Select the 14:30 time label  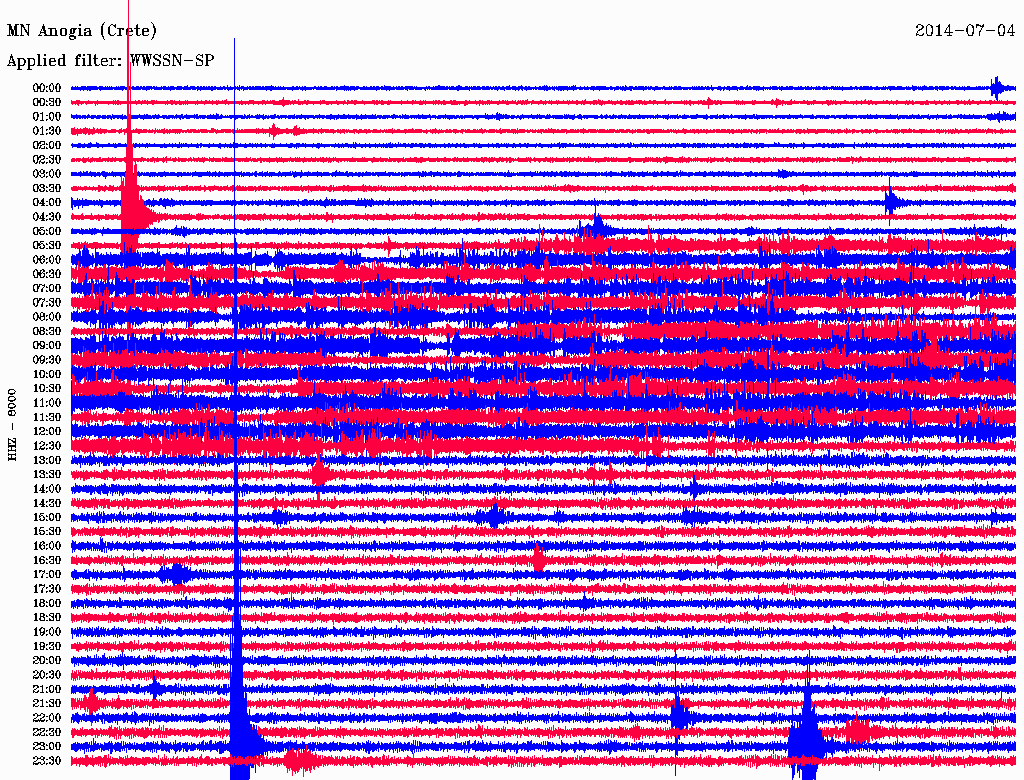[x=47, y=503]
